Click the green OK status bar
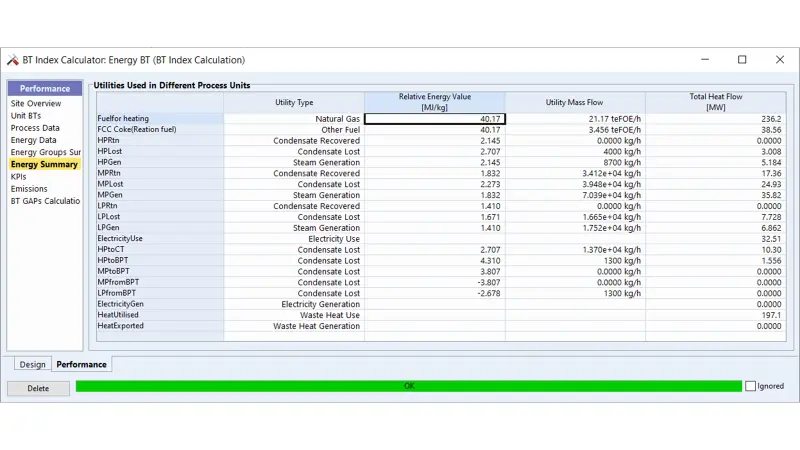 409,386
